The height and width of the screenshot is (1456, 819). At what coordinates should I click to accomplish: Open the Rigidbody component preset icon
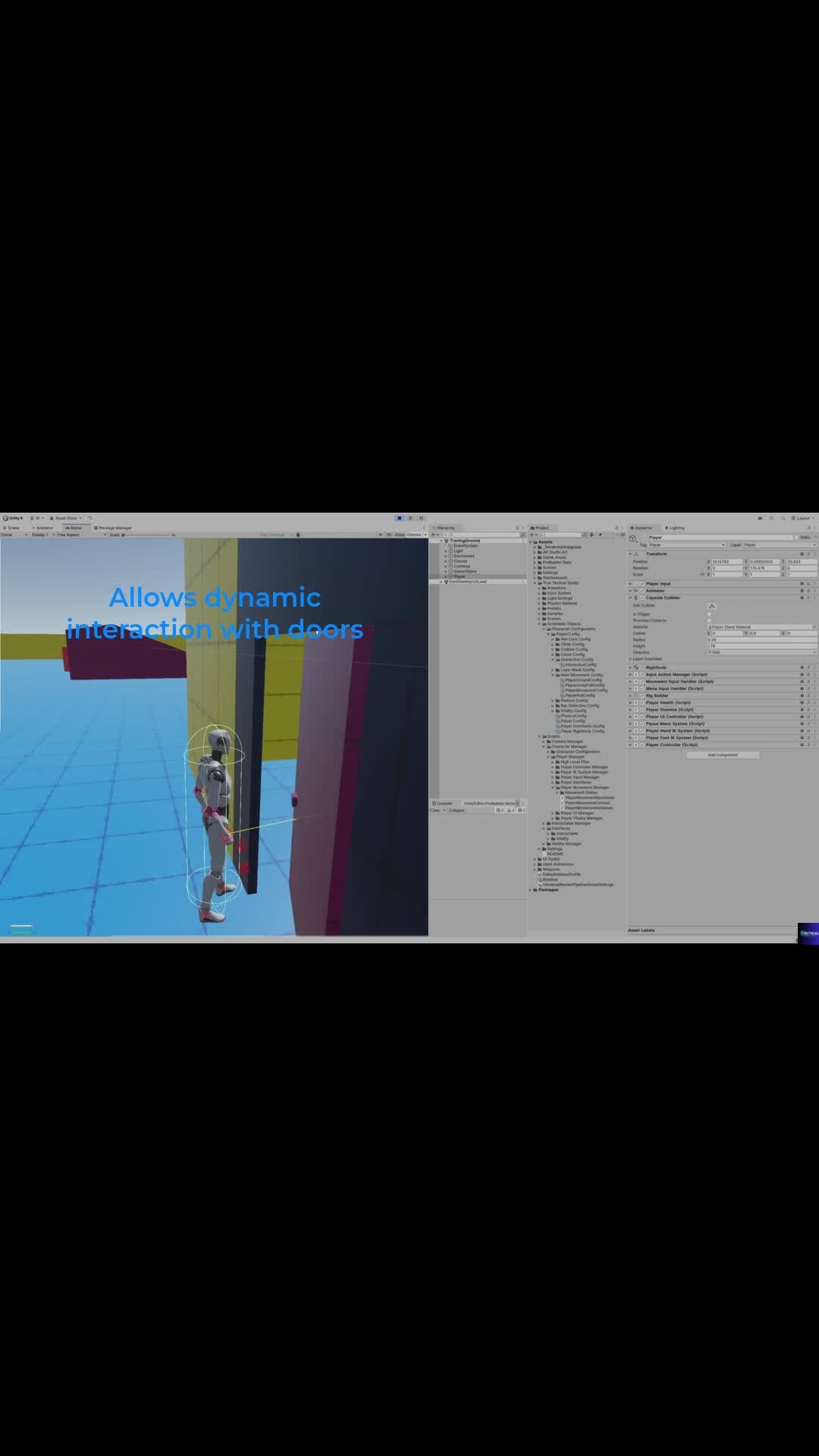808,667
